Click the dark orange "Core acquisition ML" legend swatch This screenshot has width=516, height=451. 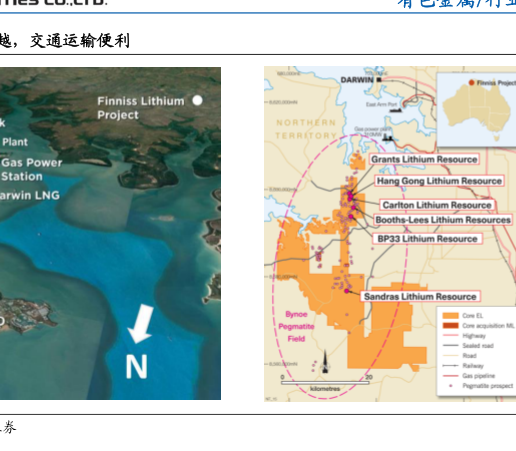[450, 326]
